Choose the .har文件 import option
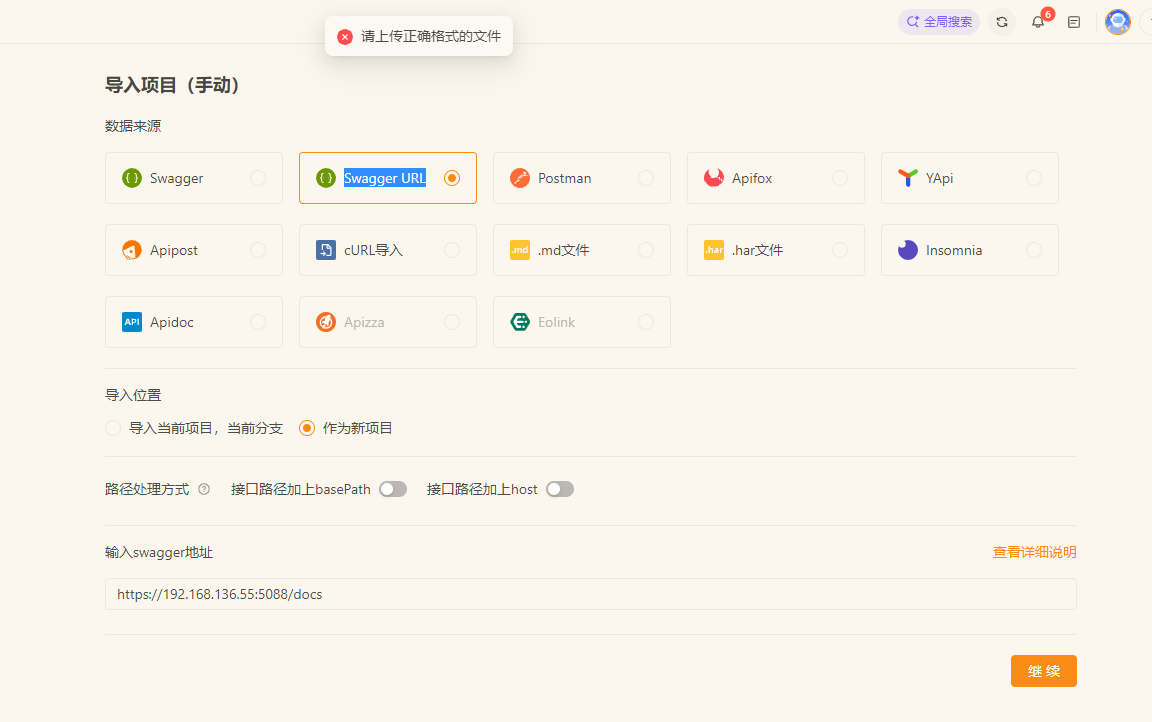 775,249
